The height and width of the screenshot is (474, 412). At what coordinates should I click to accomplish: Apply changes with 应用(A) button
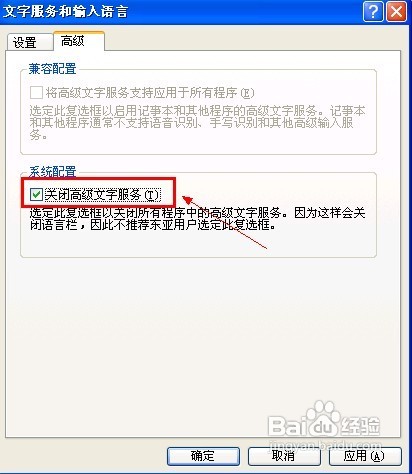pyautogui.click(x=365, y=456)
